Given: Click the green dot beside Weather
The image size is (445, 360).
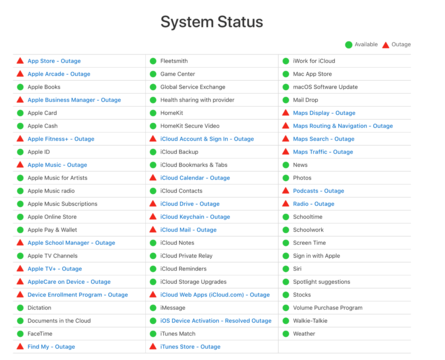Looking at the screenshot, I should (x=285, y=334).
